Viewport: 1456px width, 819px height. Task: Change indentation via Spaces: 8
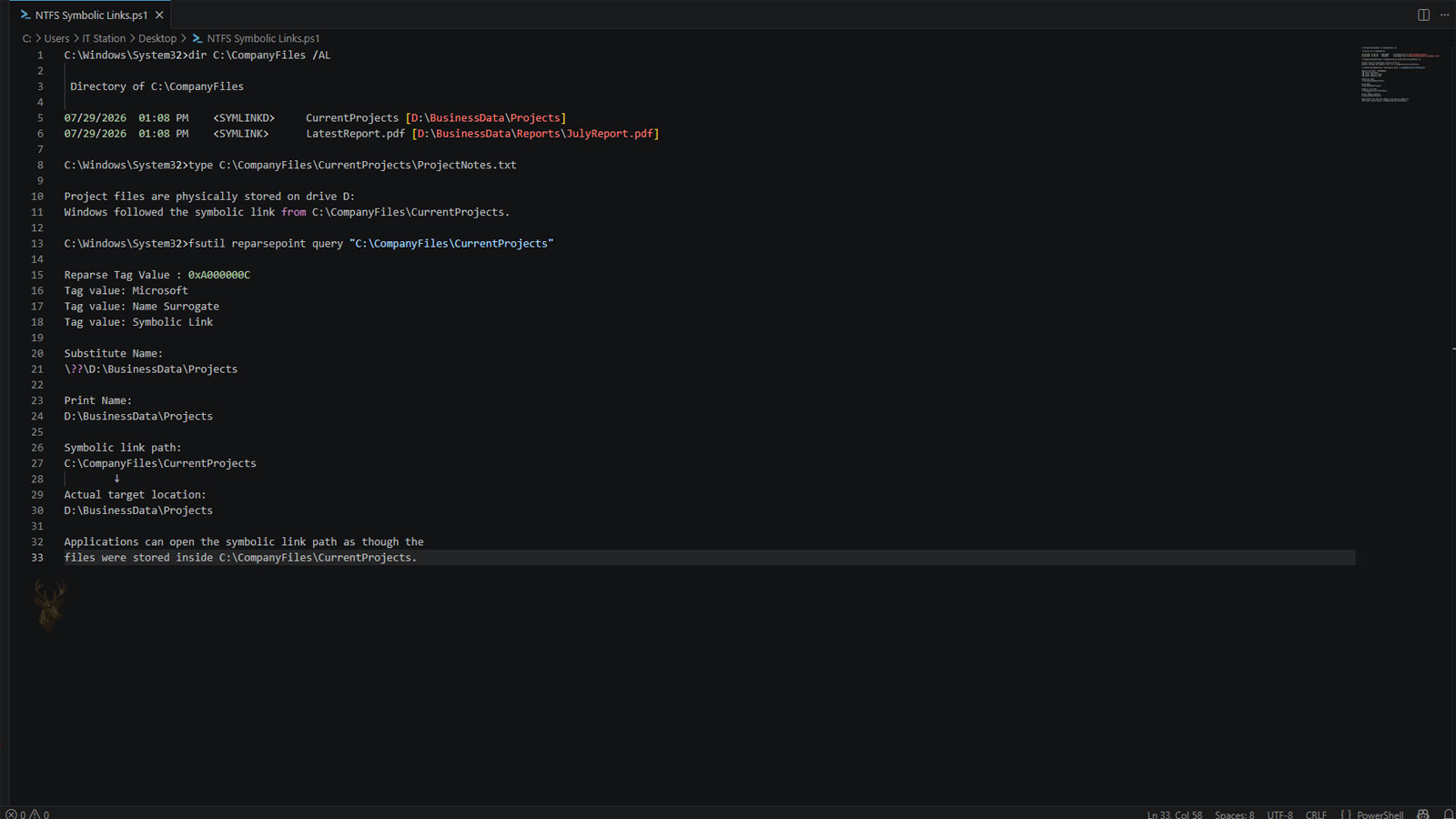point(1234,814)
